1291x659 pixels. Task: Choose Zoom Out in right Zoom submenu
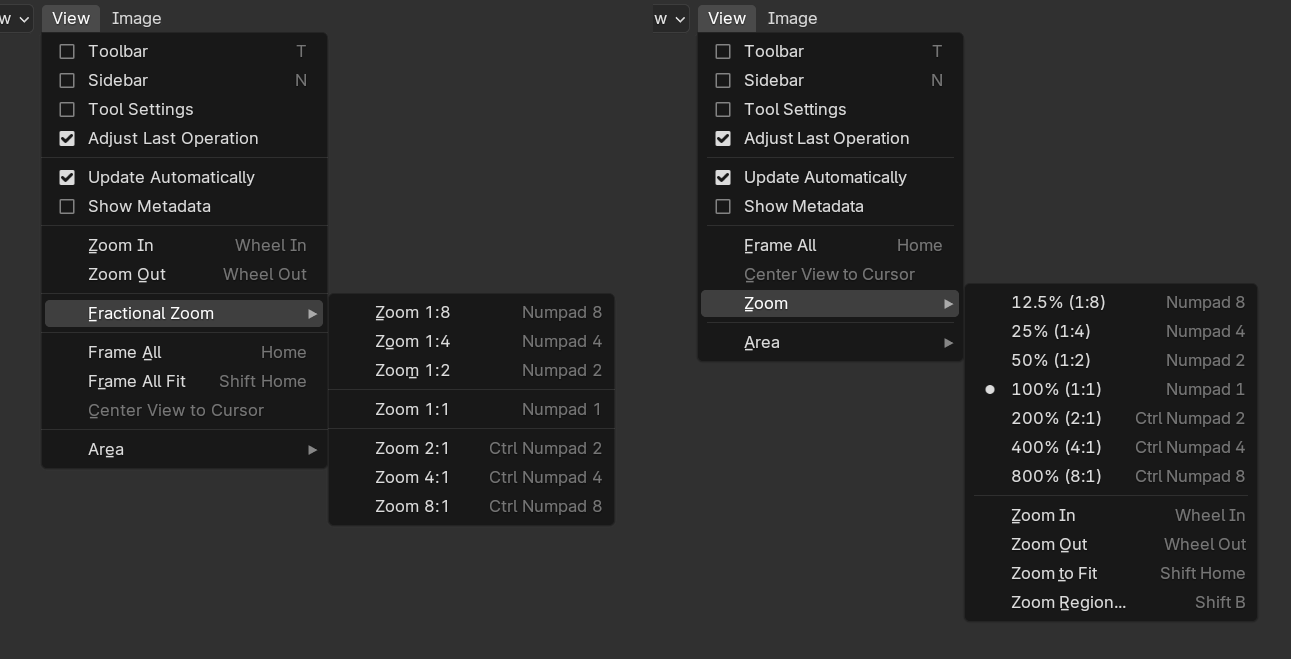pos(1111,544)
